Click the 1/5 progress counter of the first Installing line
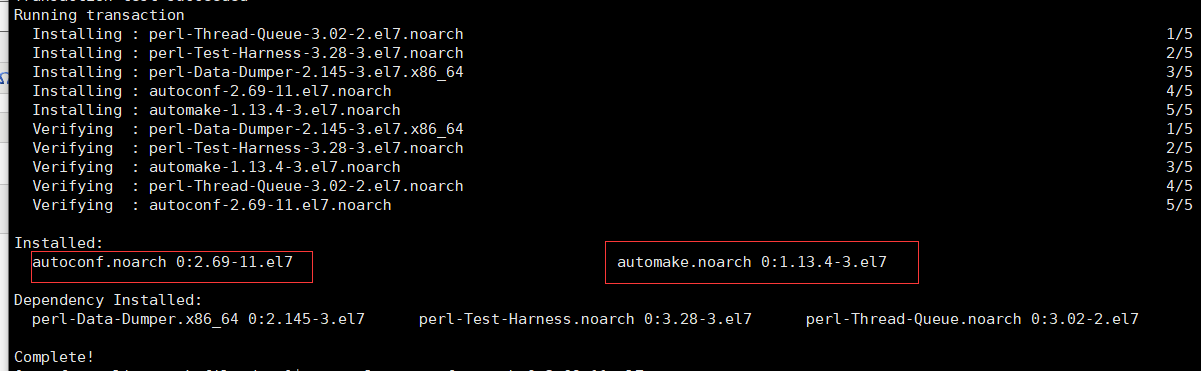 coord(1179,35)
